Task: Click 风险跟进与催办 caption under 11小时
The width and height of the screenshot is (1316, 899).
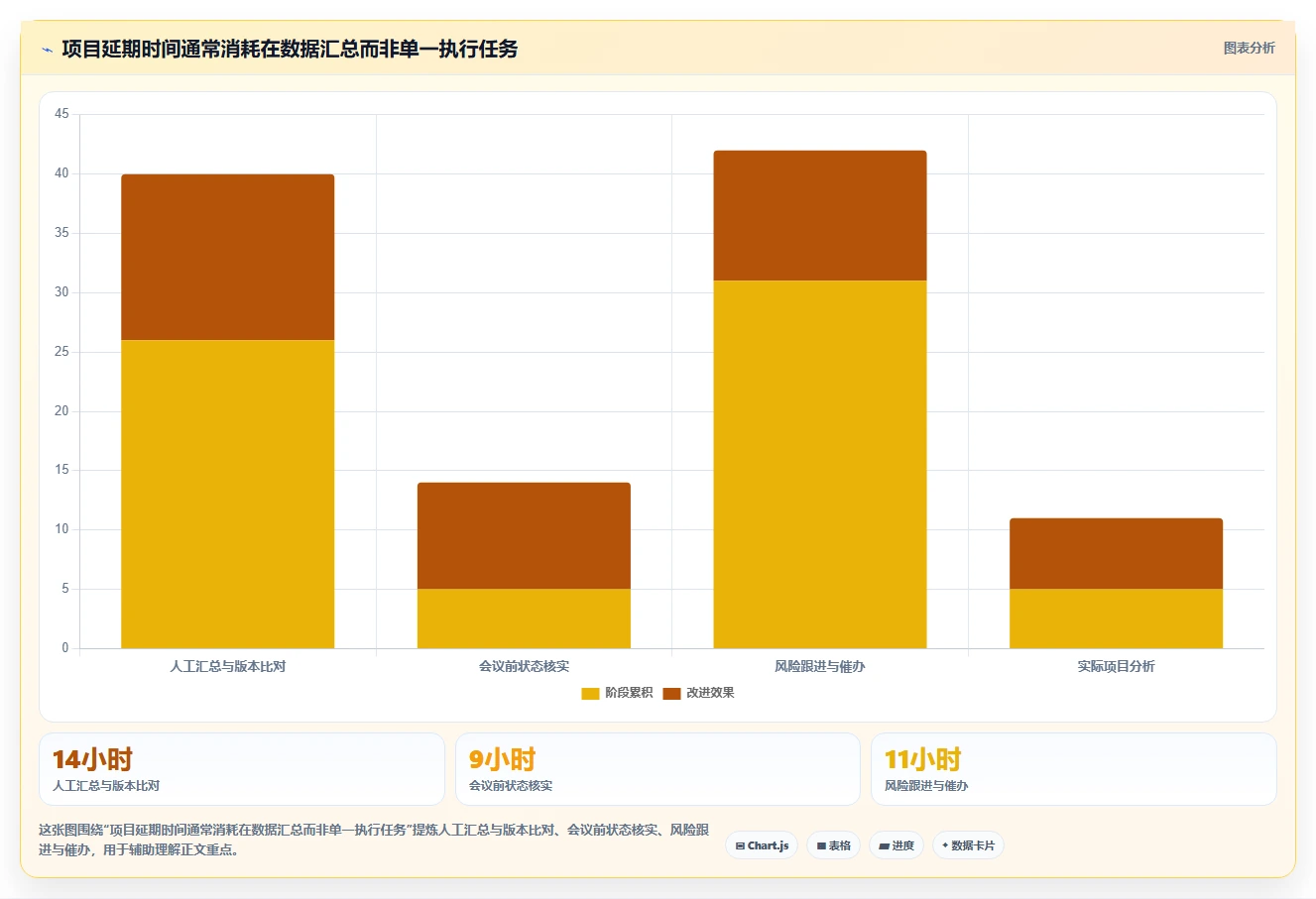Action: point(926,786)
